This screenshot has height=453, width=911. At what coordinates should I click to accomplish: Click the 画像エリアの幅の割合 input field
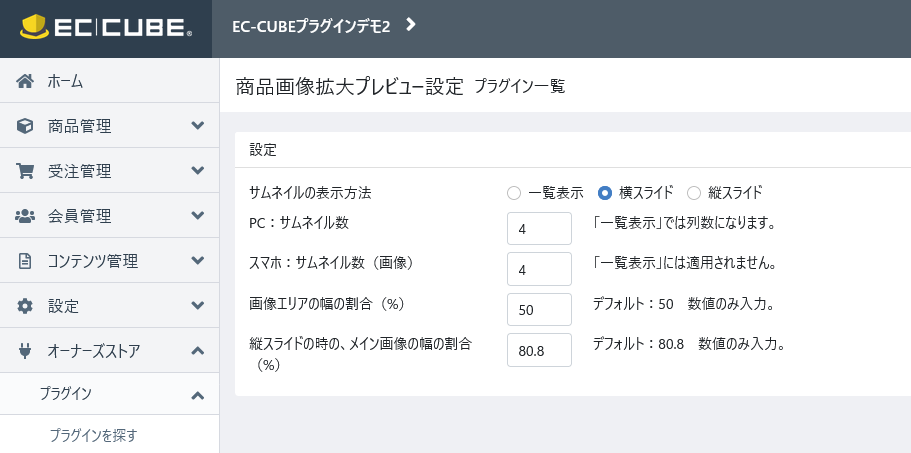(x=539, y=310)
